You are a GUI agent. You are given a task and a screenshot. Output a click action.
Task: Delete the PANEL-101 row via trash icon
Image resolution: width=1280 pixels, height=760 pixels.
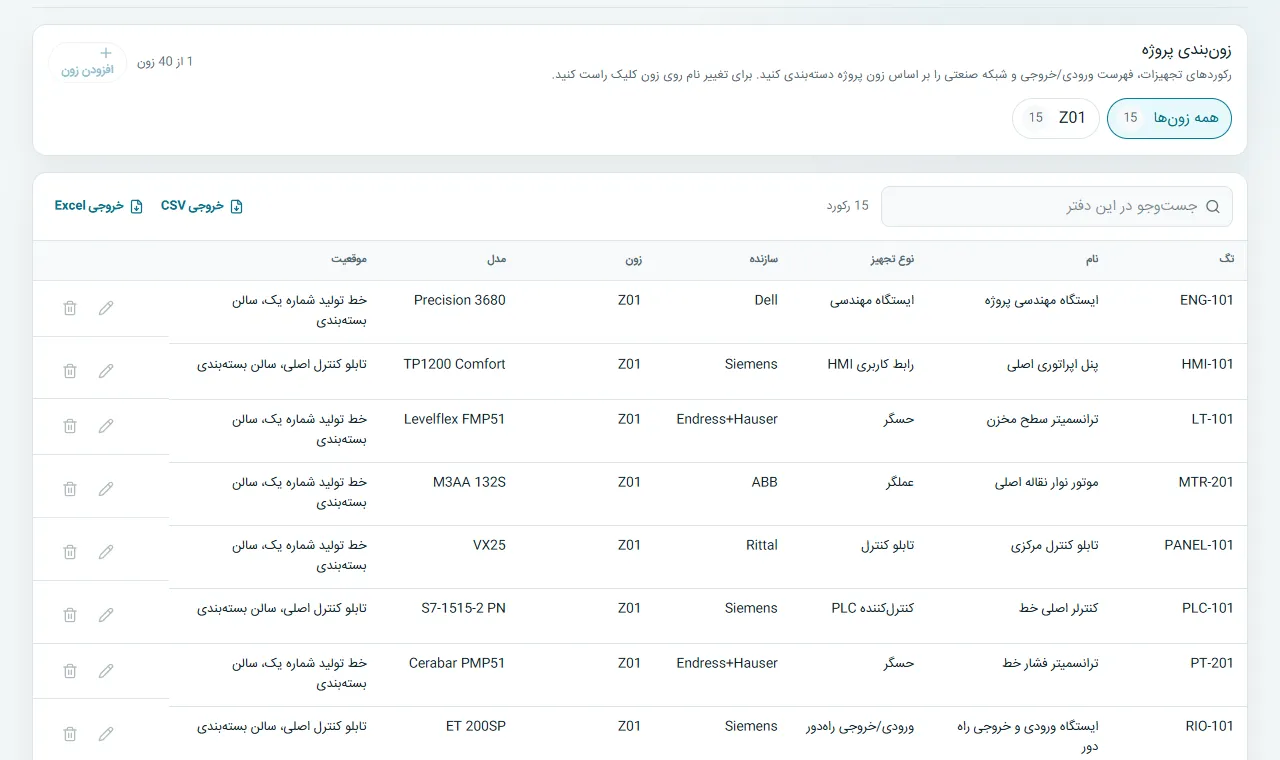tap(70, 552)
